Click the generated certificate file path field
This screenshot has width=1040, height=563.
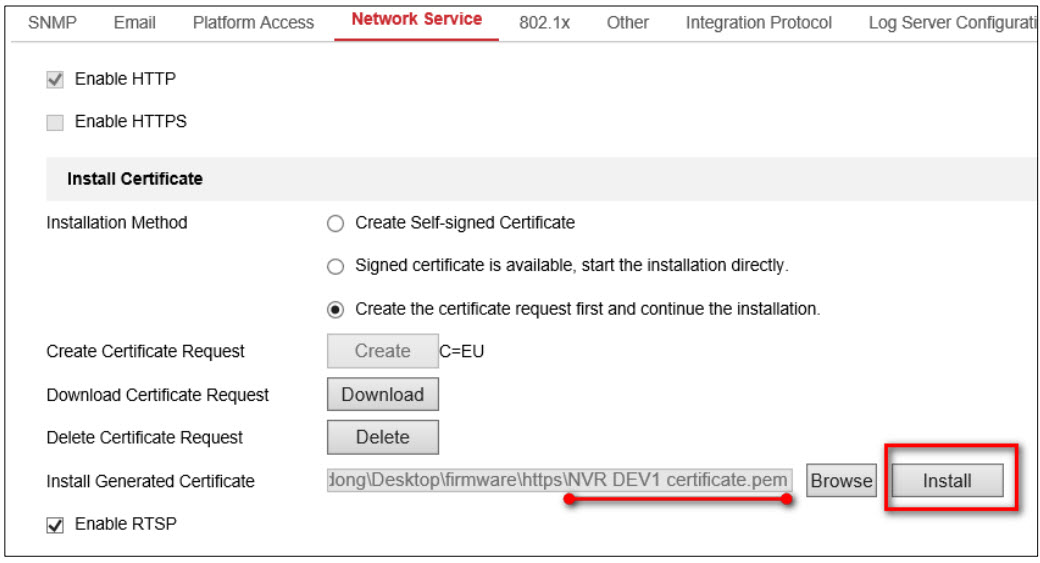[x=560, y=480]
